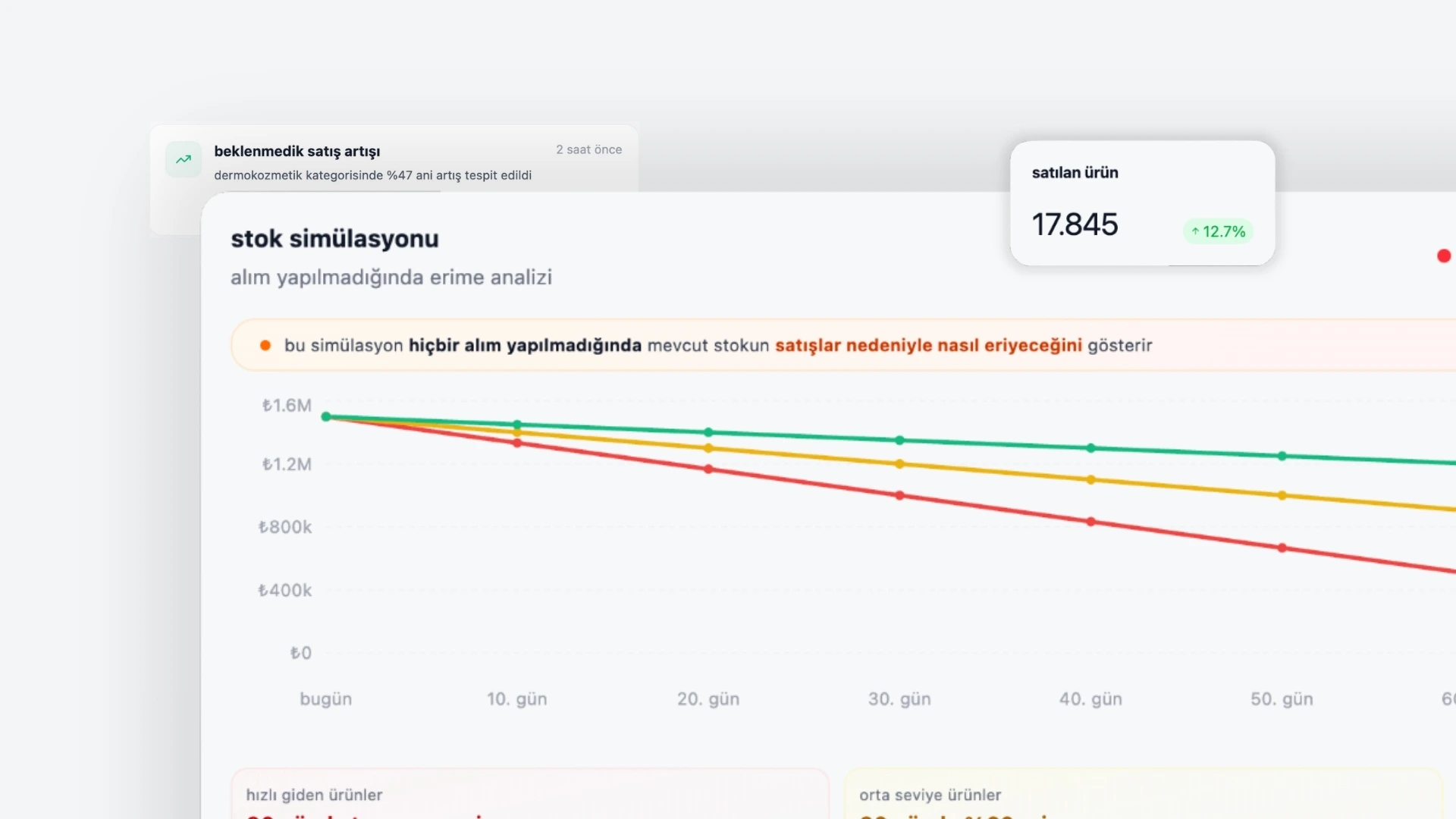The height and width of the screenshot is (819, 1456).
Task: Click the red dot at right edge
Action: click(1443, 256)
